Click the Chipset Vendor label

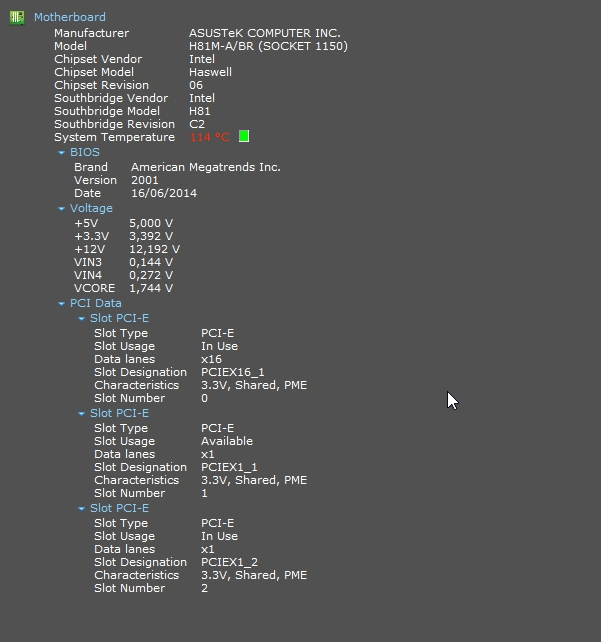click(98, 59)
